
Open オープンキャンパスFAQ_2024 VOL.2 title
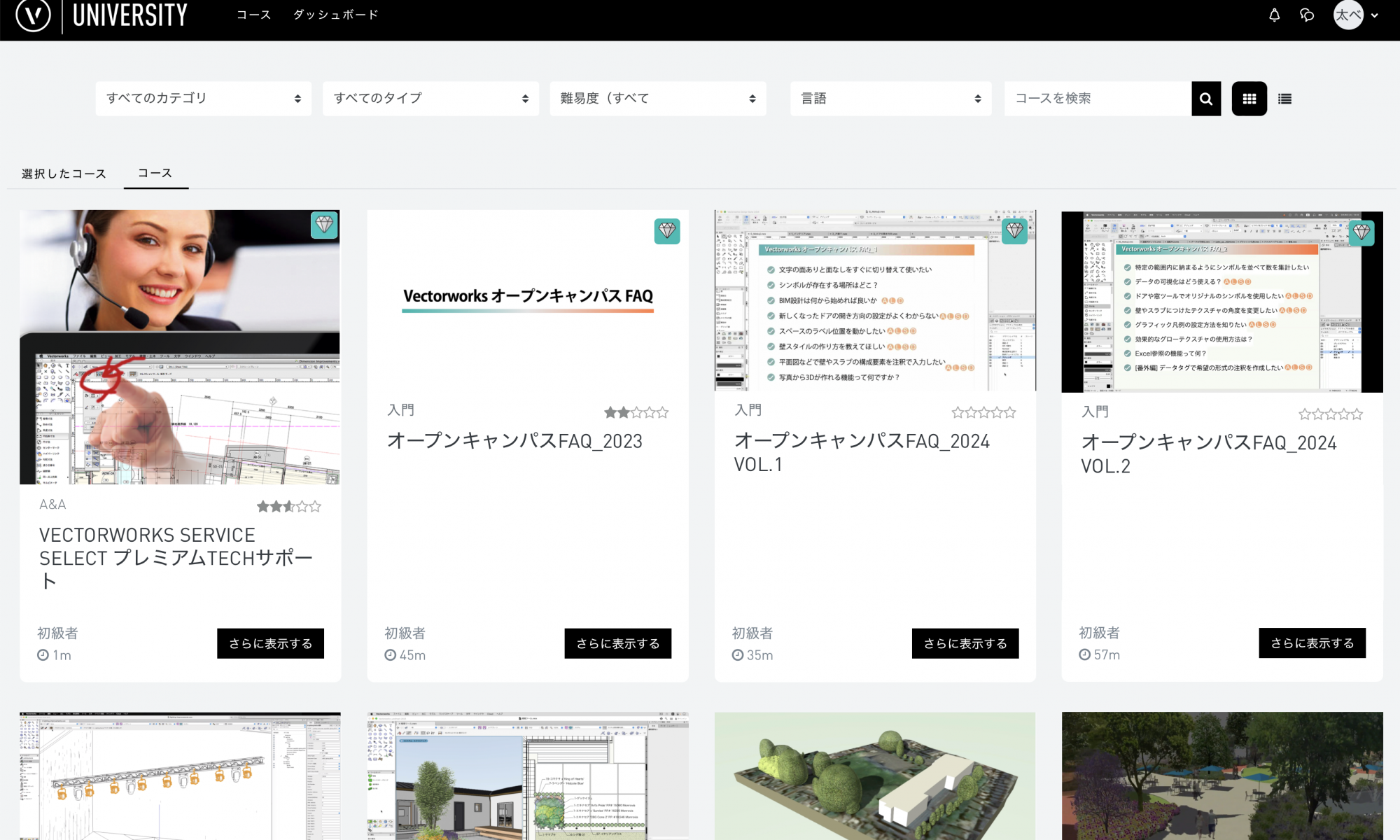click(x=1209, y=454)
